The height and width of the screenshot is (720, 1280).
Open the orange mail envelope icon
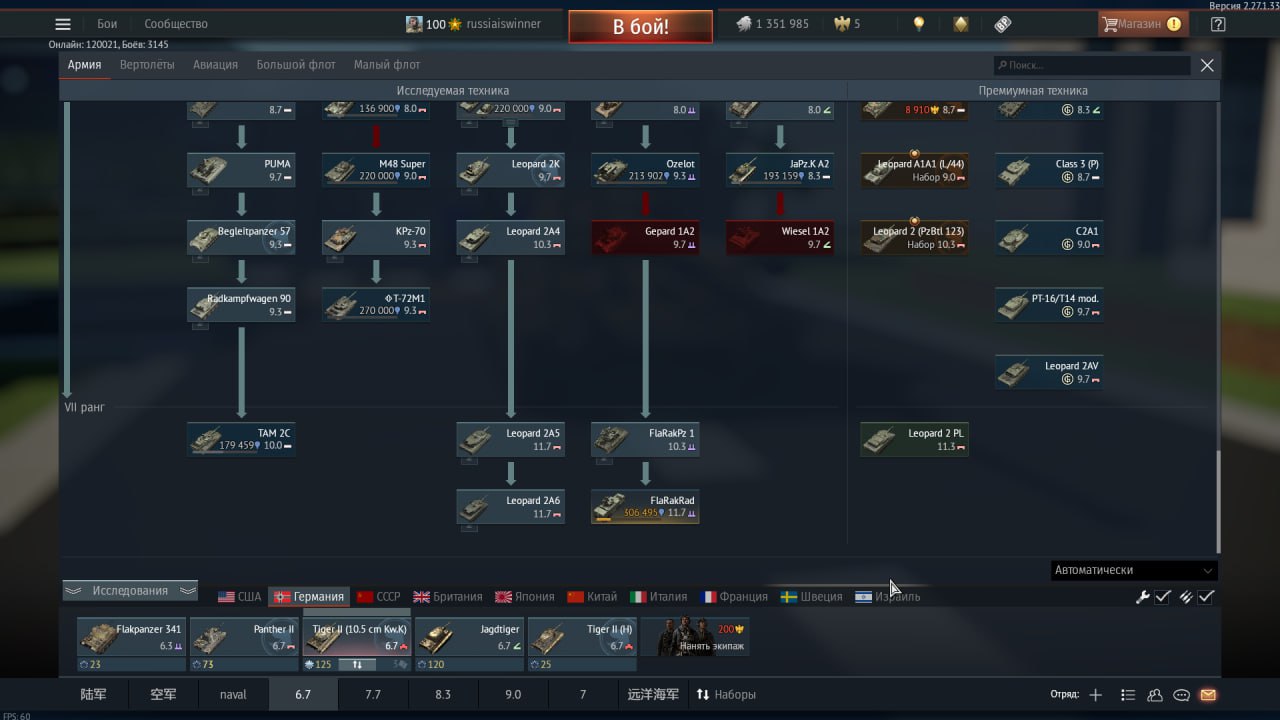pos(1208,695)
